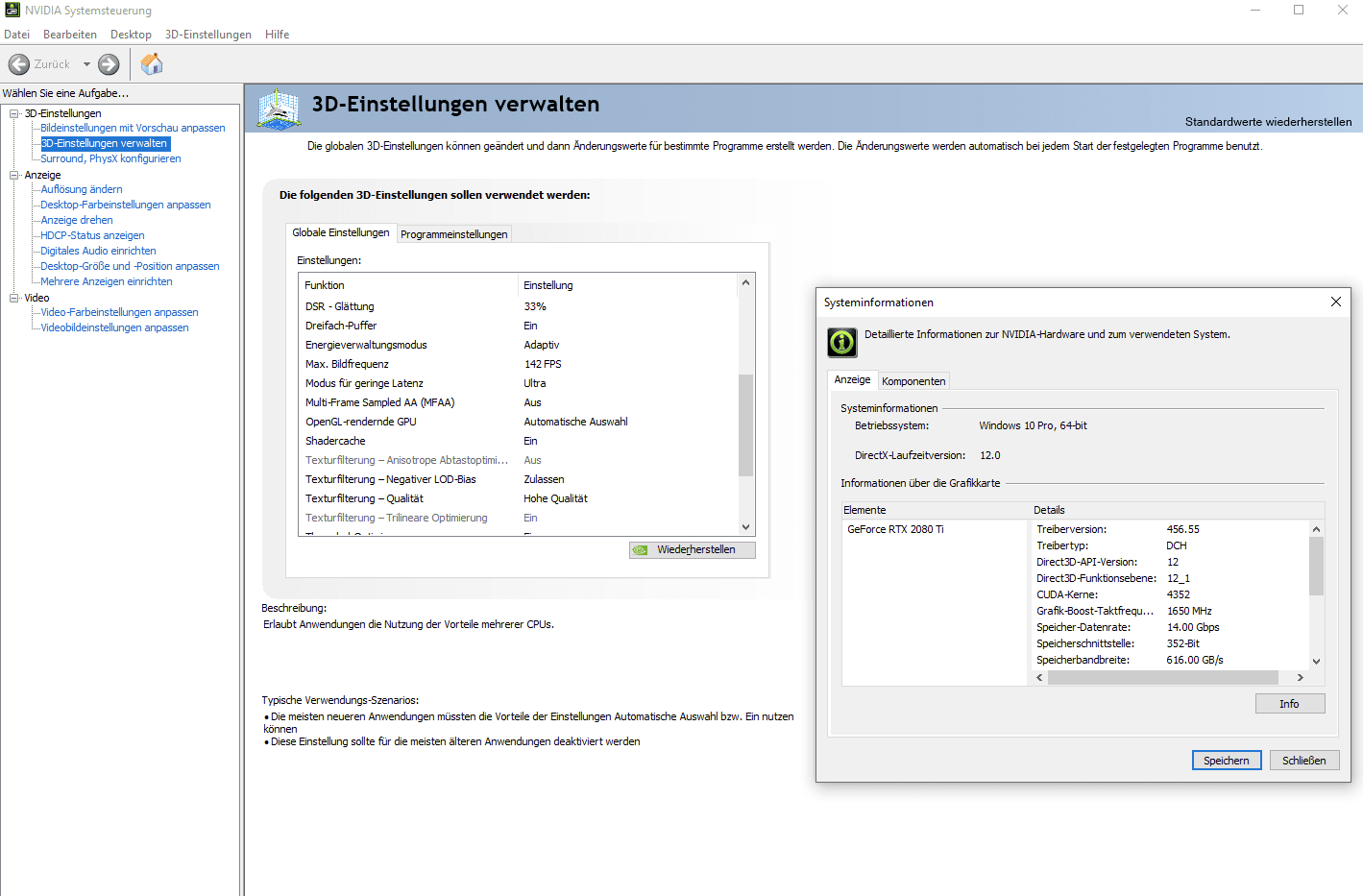This screenshot has height=896, width=1363.
Task: Close the Systeminformationen dialog
Action: (x=1335, y=302)
